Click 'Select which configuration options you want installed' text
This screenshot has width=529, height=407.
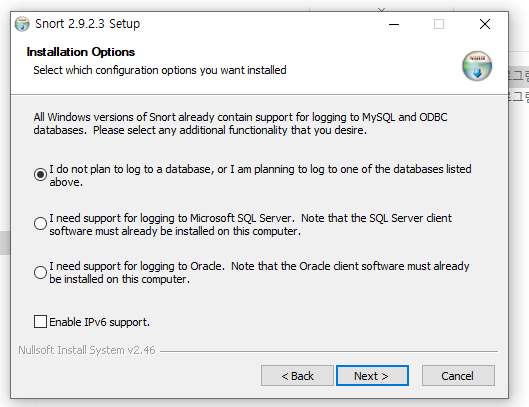(160, 70)
